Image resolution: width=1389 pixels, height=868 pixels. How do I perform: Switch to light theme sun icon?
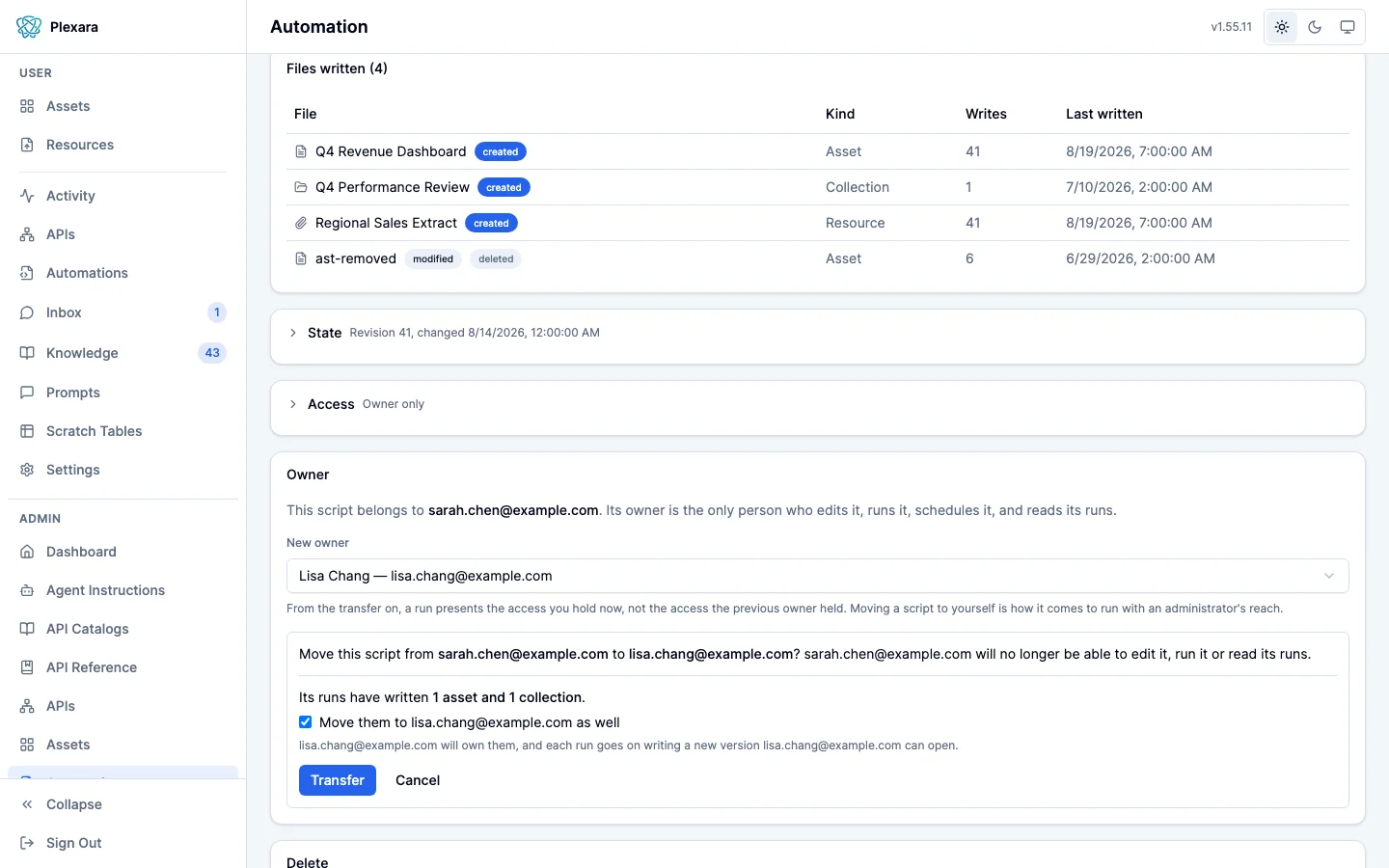click(1282, 27)
